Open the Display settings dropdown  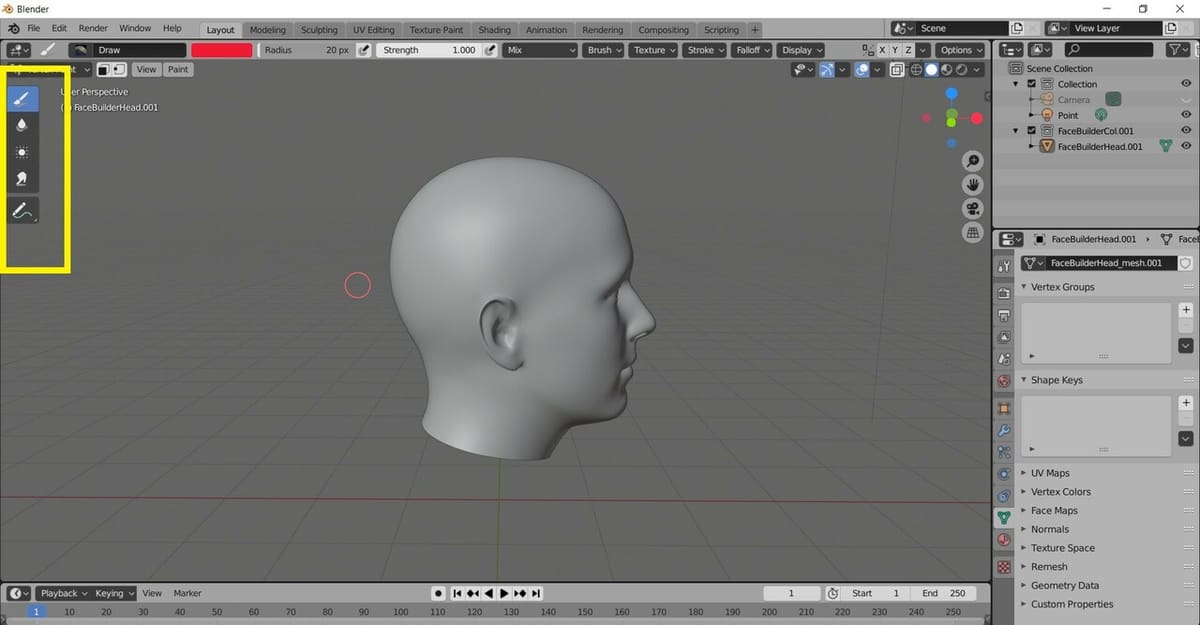(x=801, y=50)
